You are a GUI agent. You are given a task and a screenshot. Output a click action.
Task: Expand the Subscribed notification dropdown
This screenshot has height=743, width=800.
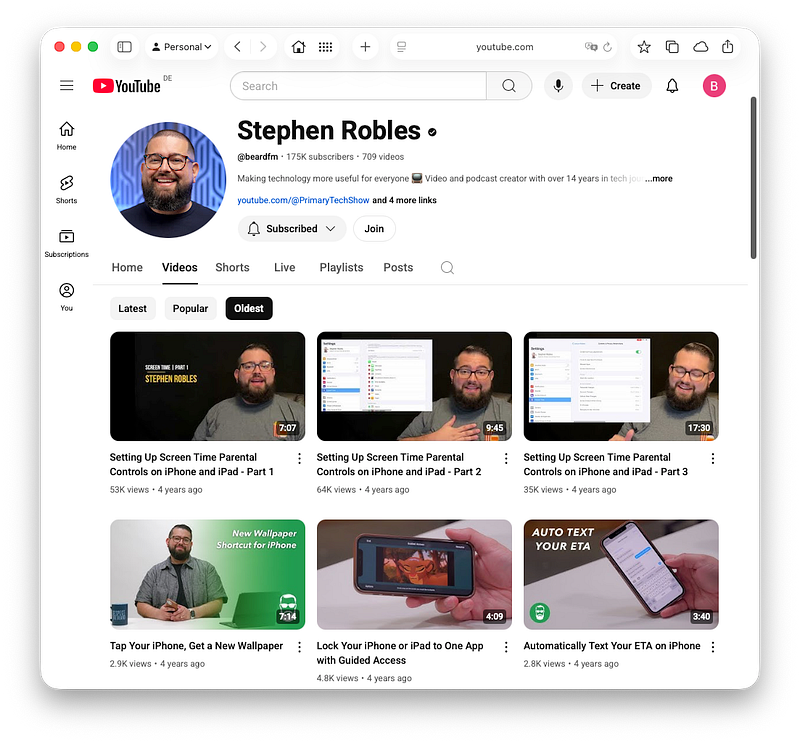click(x=292, y=229)
